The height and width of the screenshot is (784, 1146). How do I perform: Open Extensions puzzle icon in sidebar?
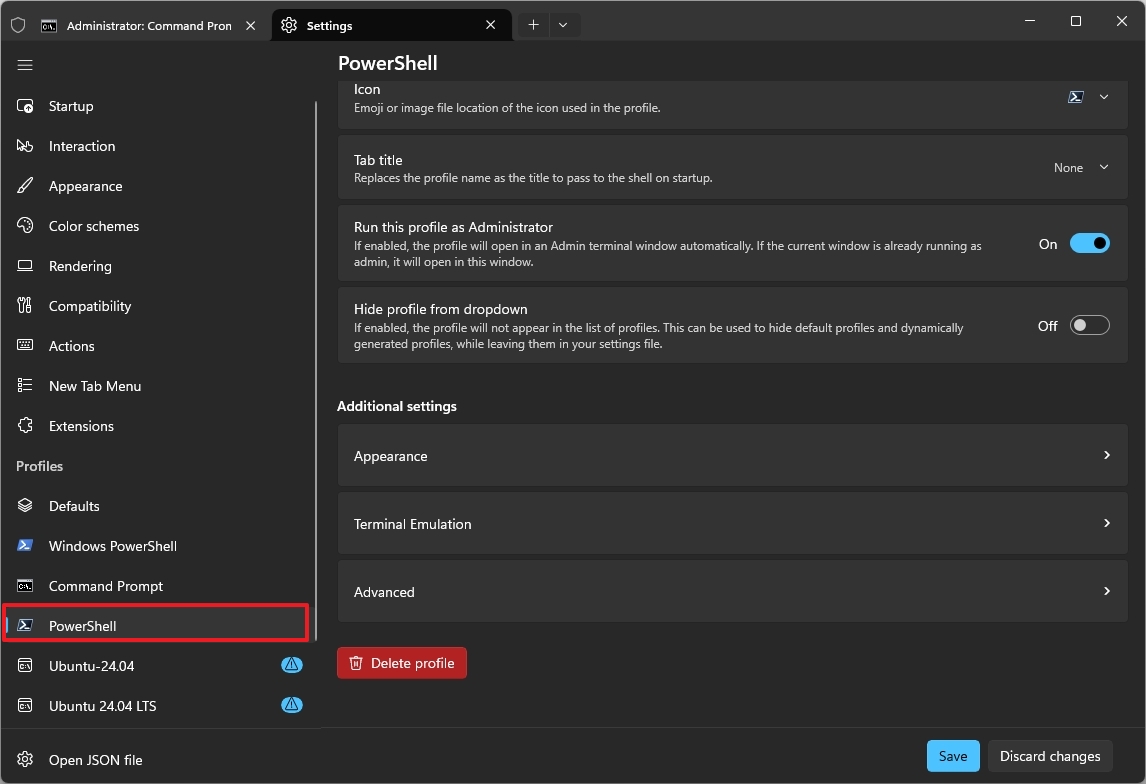[x=26, y=426]
